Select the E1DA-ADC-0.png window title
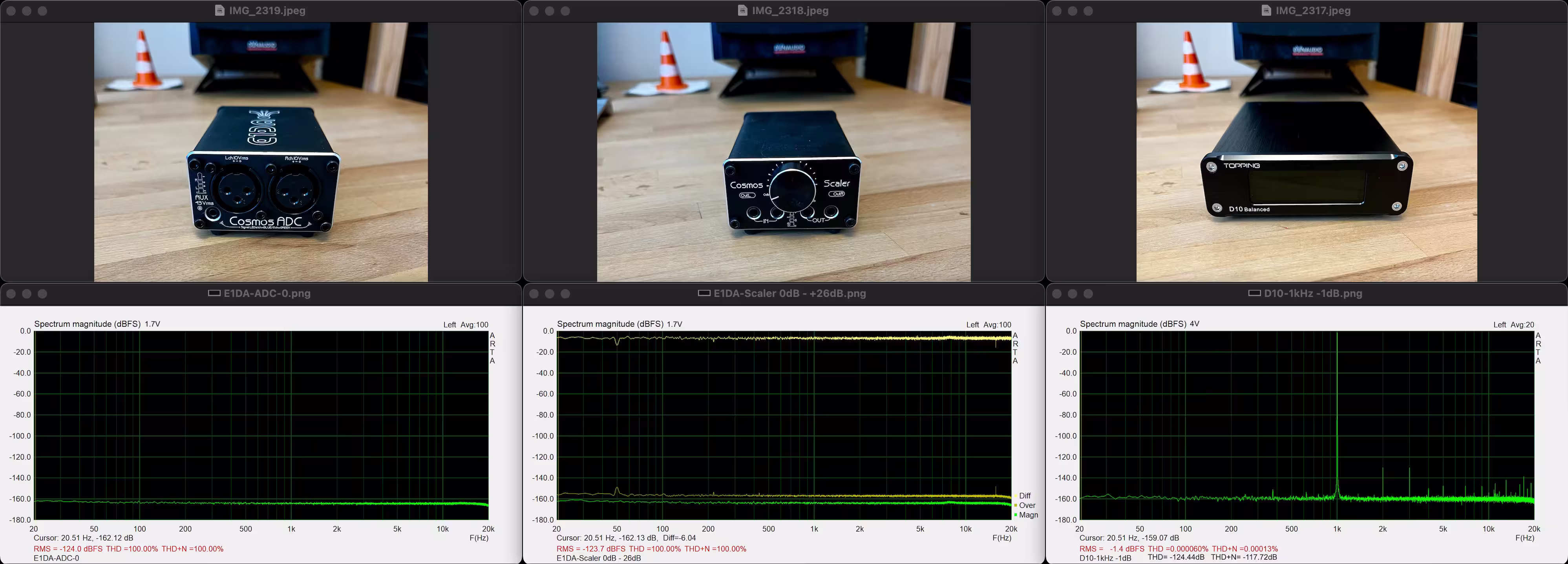Screen dimensions: 1568x564 click(267, 293)
